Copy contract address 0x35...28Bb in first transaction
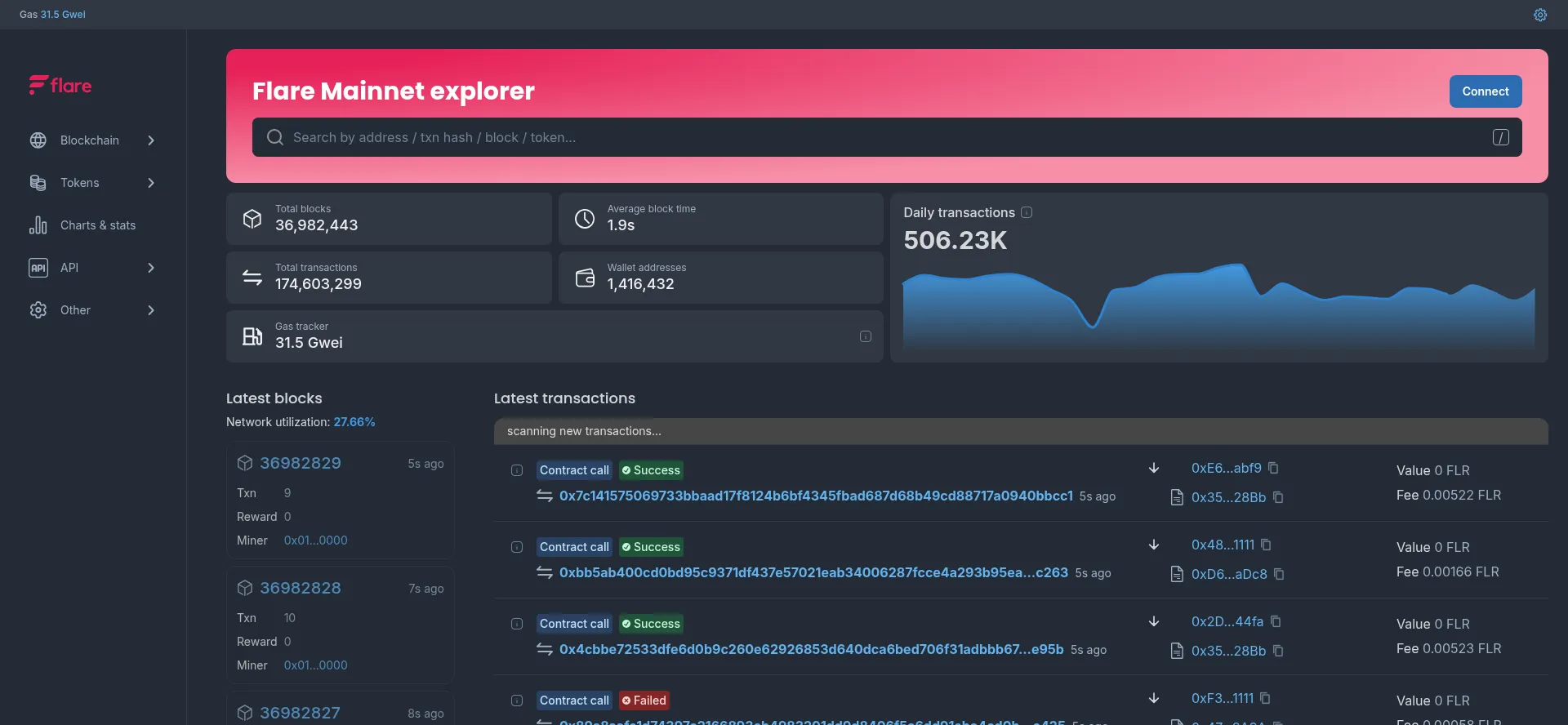1568x725 pixels. coord(1278,497)
